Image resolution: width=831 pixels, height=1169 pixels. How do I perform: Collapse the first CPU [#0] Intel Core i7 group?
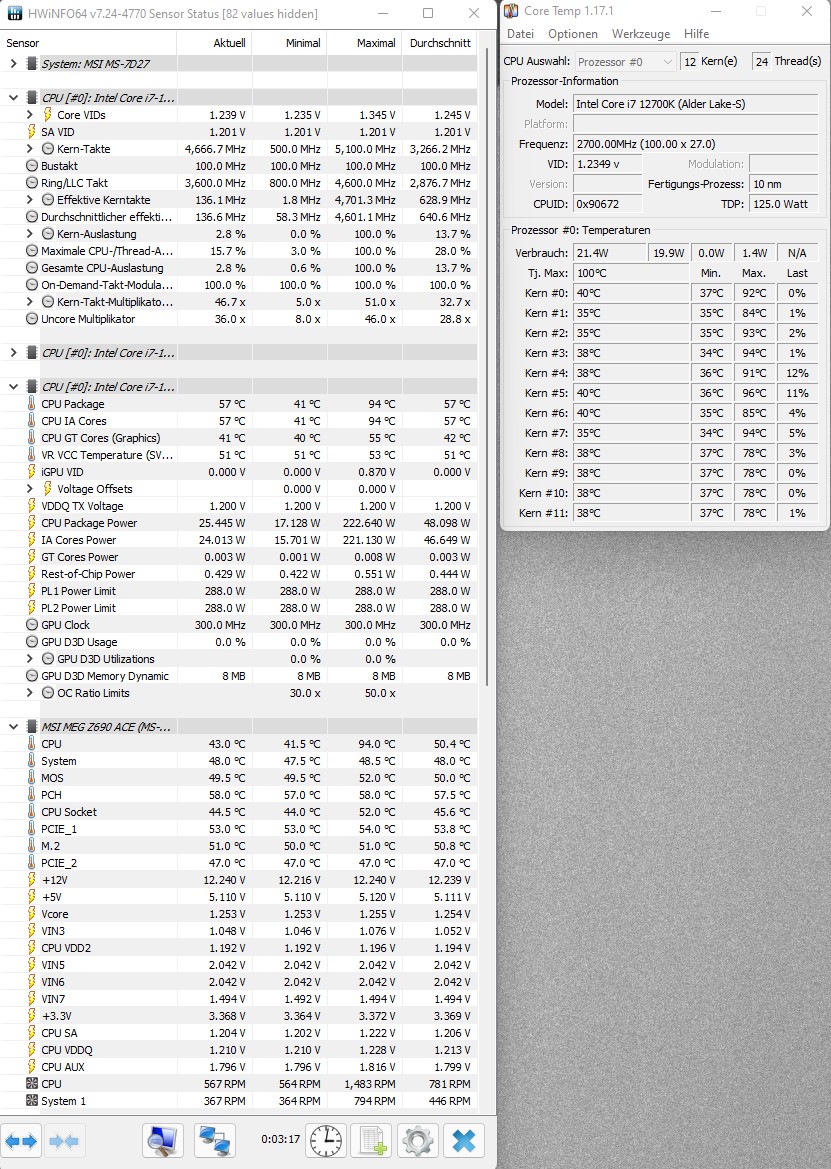[13, 97]
